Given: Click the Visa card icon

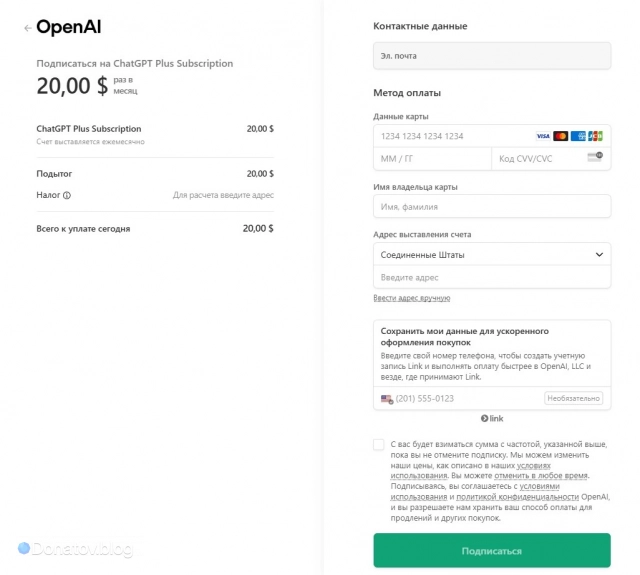Looking at the screenshot, I should 543,136.
